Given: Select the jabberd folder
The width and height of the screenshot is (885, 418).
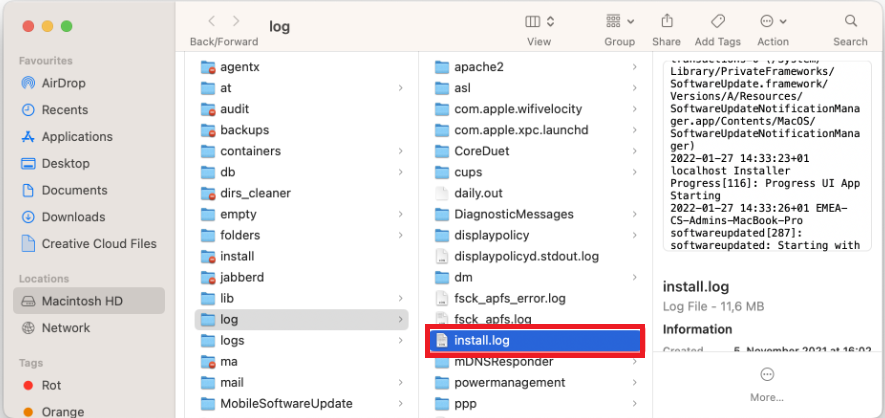Looking at the screenshot, I should [x=301, y=277].
